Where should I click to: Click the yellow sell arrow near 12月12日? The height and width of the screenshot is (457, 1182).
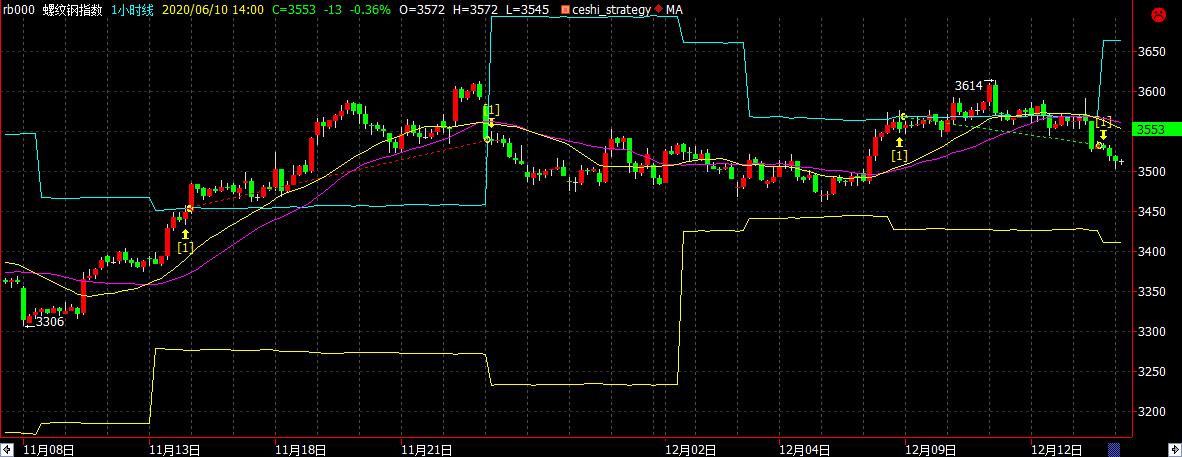(1102, 134)
